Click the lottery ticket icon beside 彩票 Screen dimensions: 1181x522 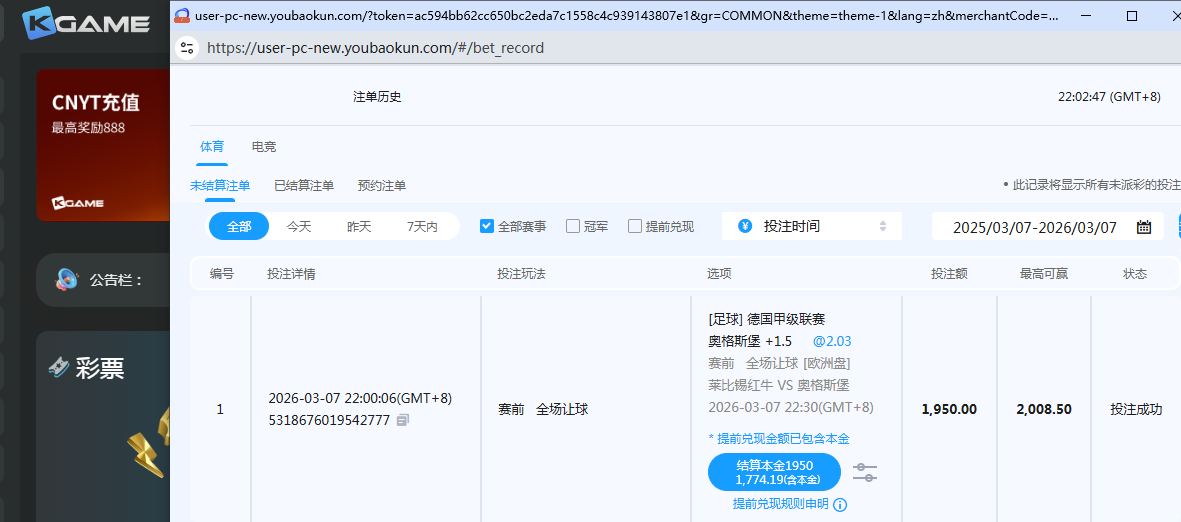tap(59, 368)
